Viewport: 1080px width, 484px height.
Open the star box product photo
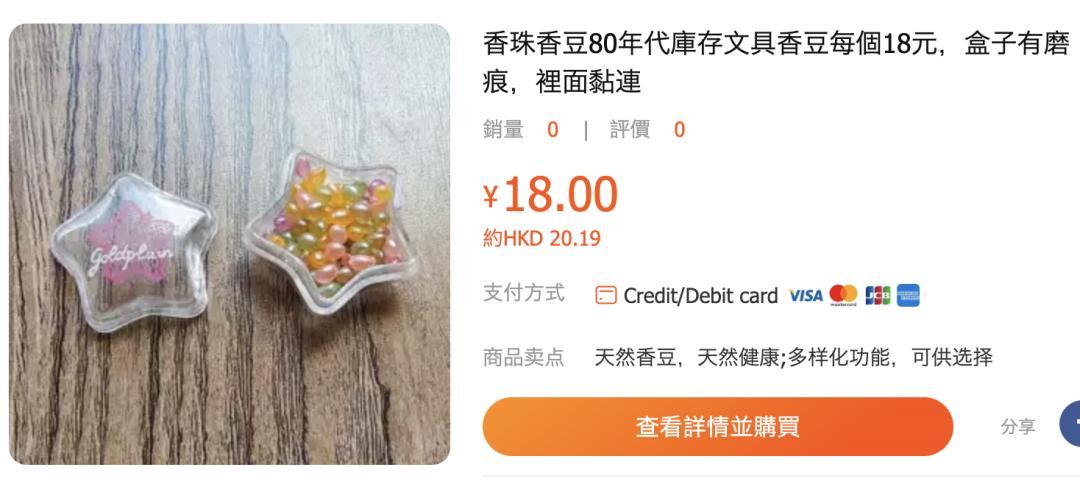[x=229, y=244]
